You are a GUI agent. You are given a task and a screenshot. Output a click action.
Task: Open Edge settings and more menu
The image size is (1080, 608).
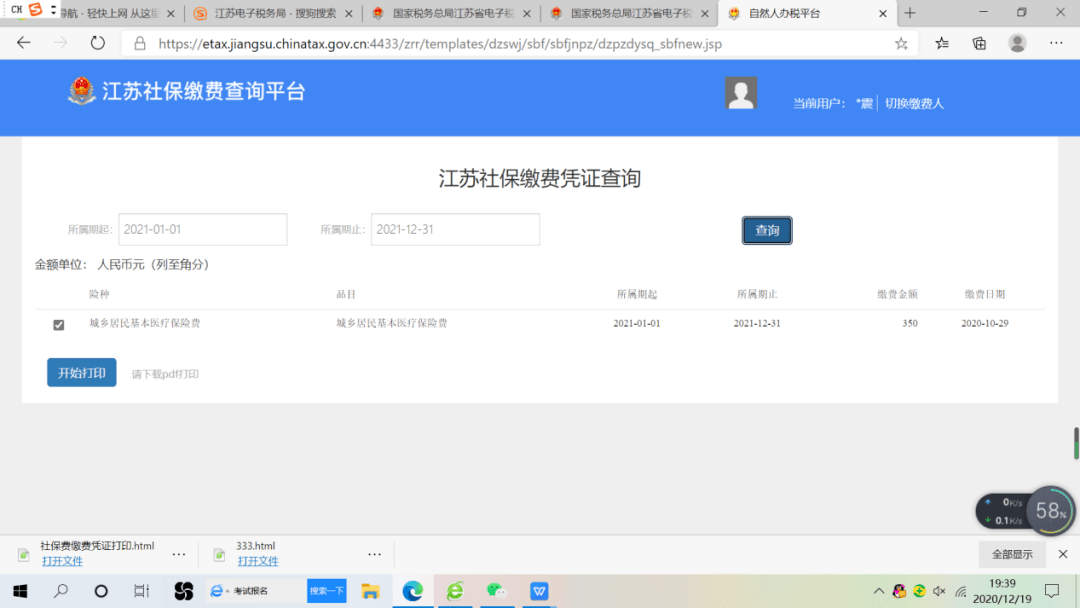click(x=1056, y=43)
